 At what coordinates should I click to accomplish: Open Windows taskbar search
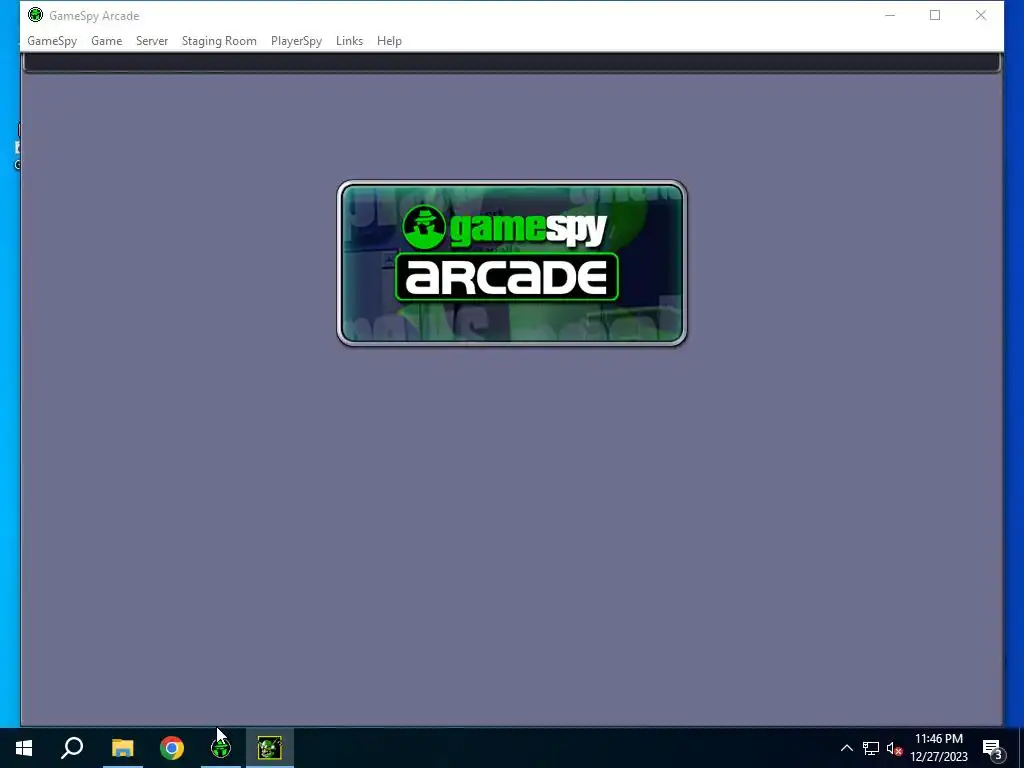tap(72, 748)
